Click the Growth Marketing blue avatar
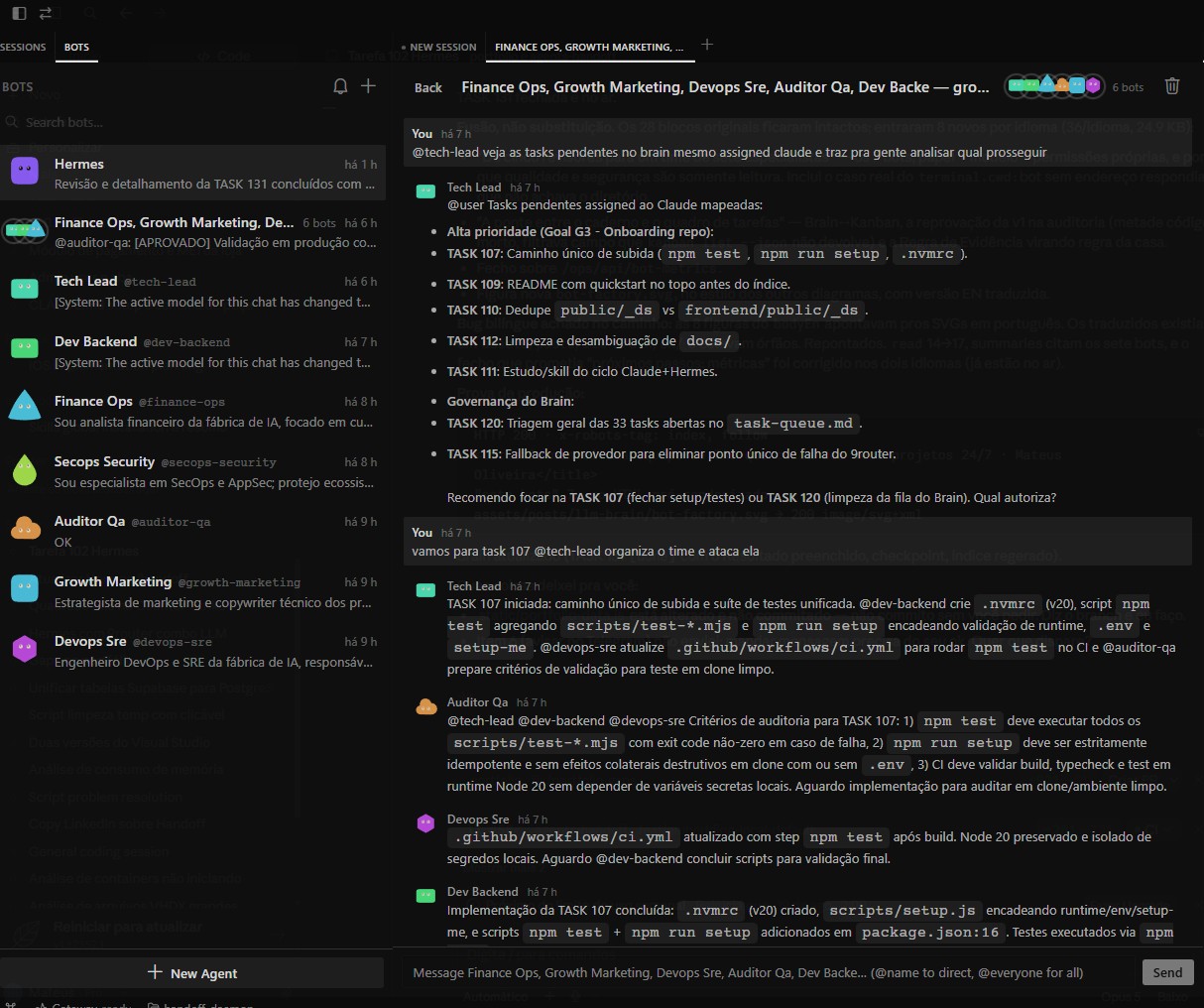Viewport: 1204px width, 1008px height. pyautogui.click(x=25, y=588)
